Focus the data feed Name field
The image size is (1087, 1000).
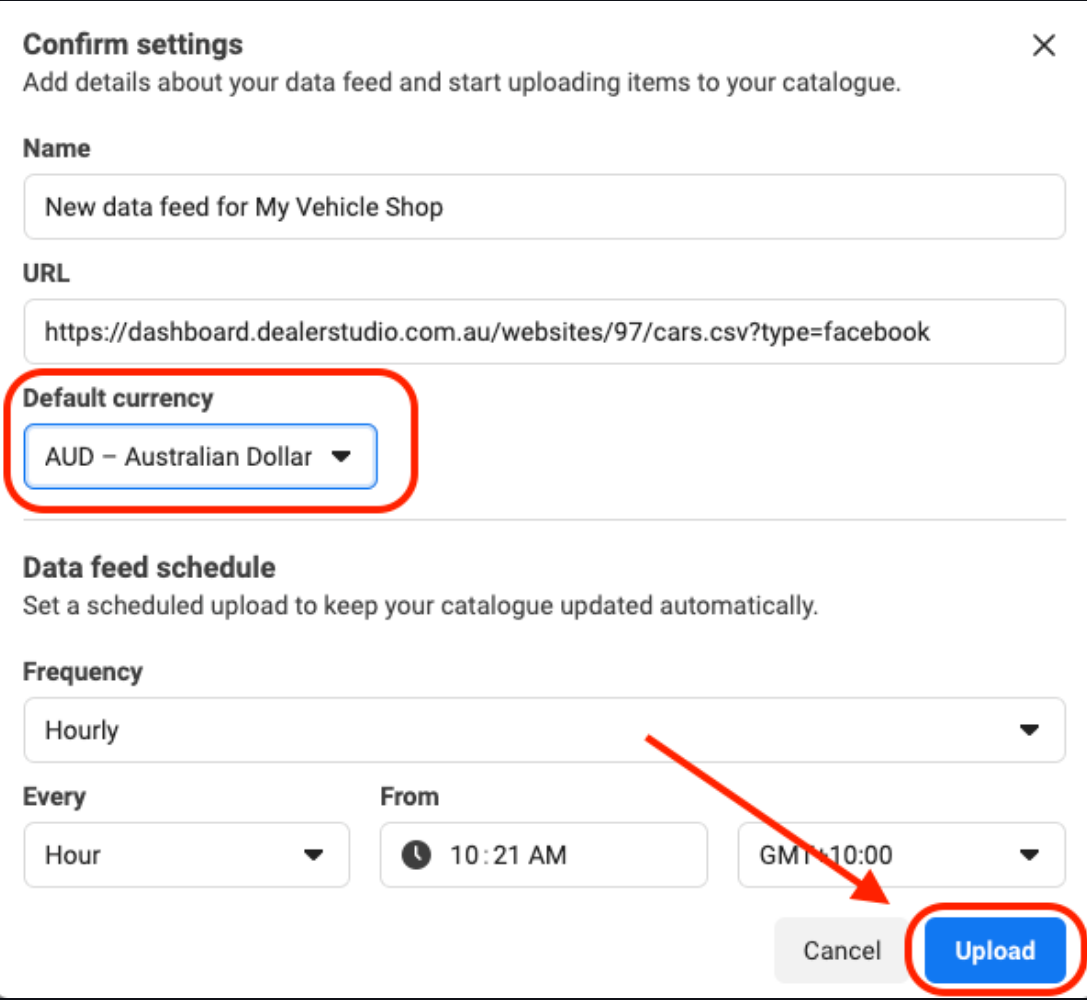(x=544, y=207)
